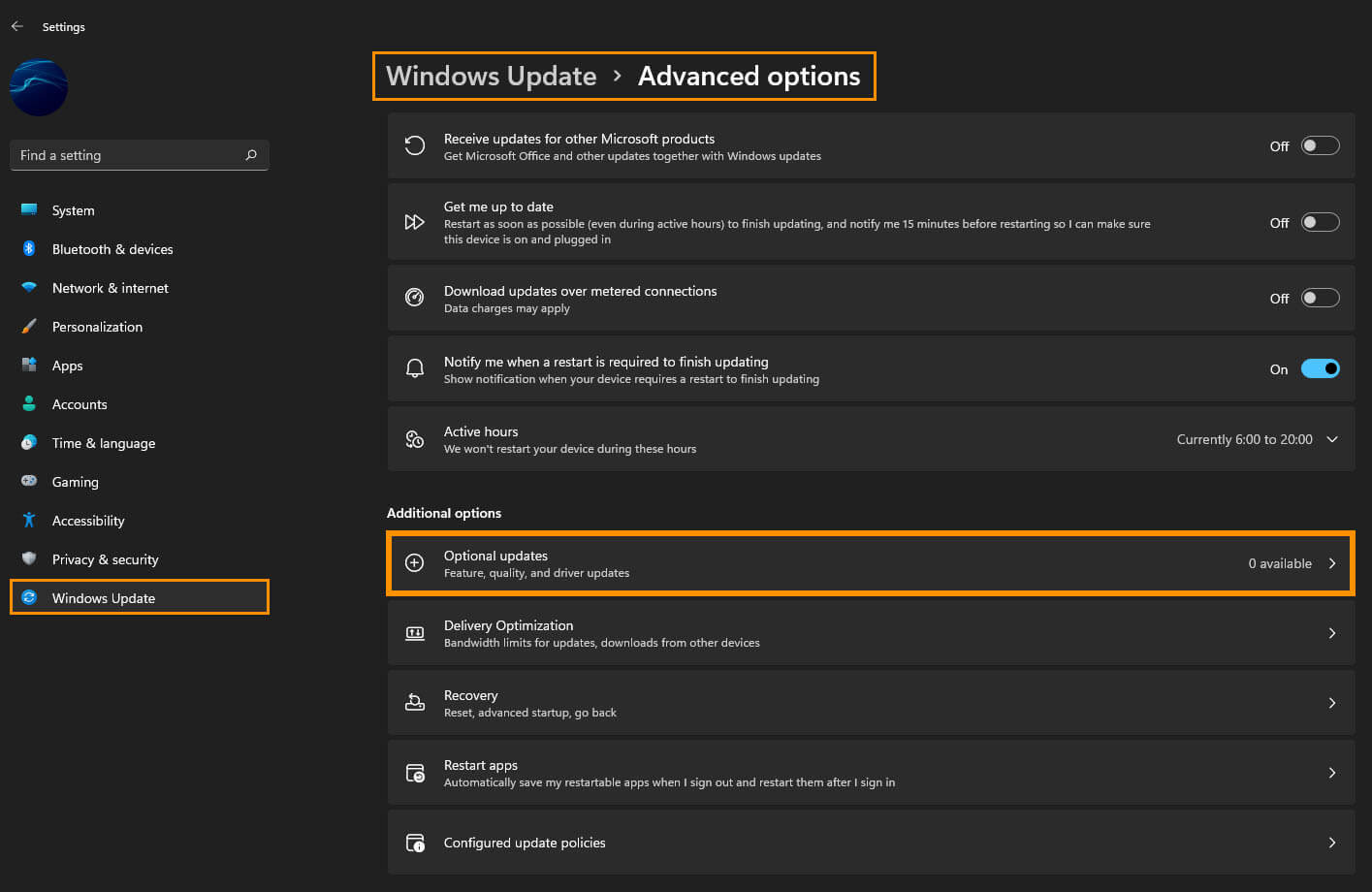Viewport: 1372px width, 892px height.
Task: Open Privacy & security section
Action: point(140,559)
